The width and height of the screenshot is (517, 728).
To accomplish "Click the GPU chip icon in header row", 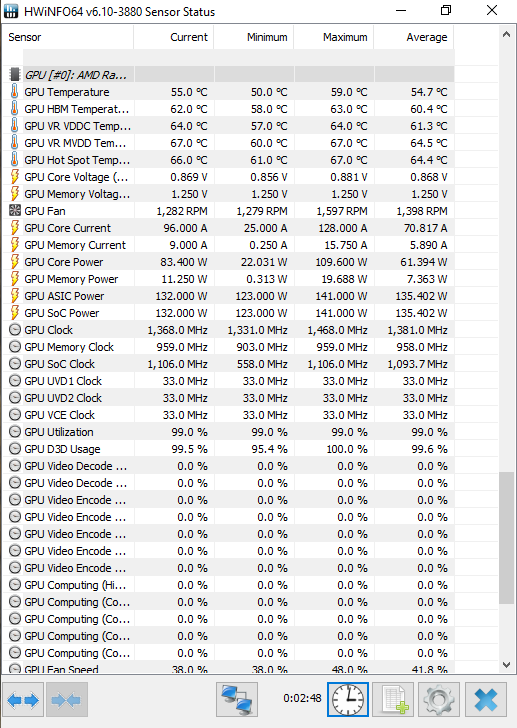I will click(x=15, y=74).
